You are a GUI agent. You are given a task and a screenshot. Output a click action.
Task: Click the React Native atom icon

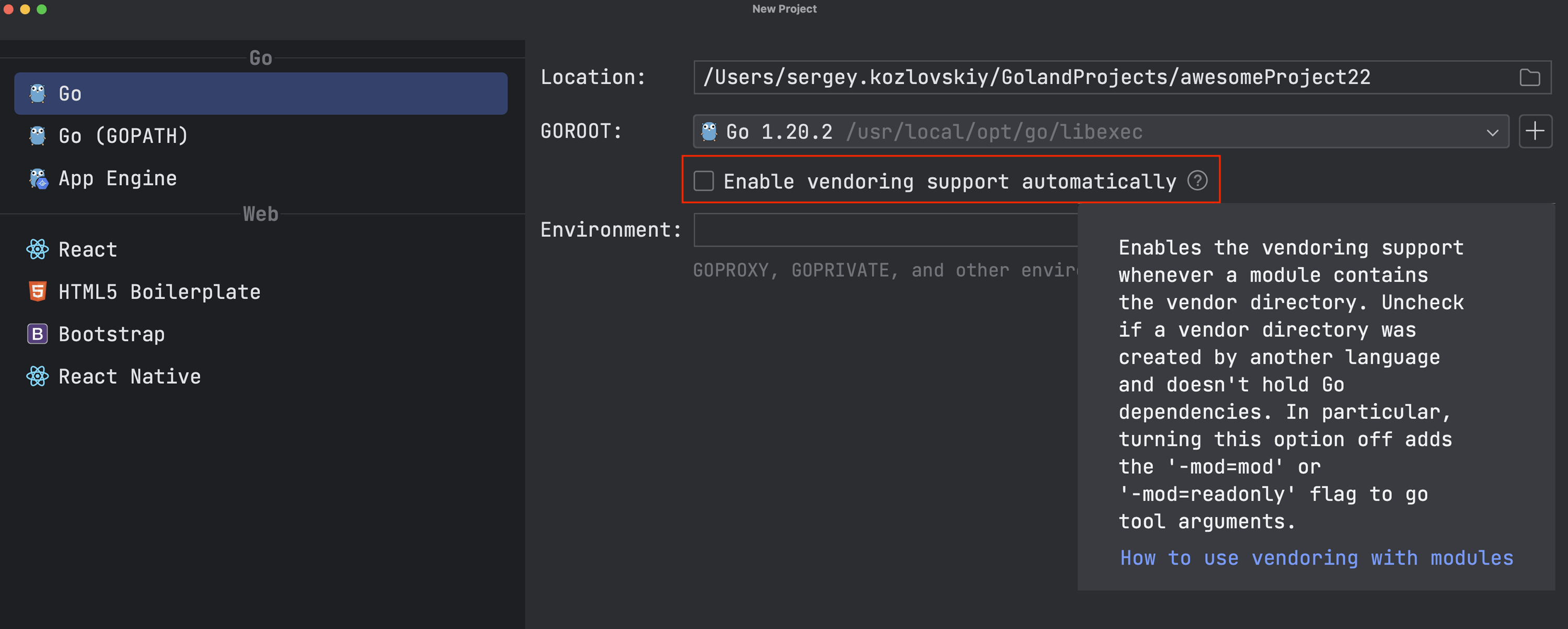pyautogui.click(x=38, y=376)
